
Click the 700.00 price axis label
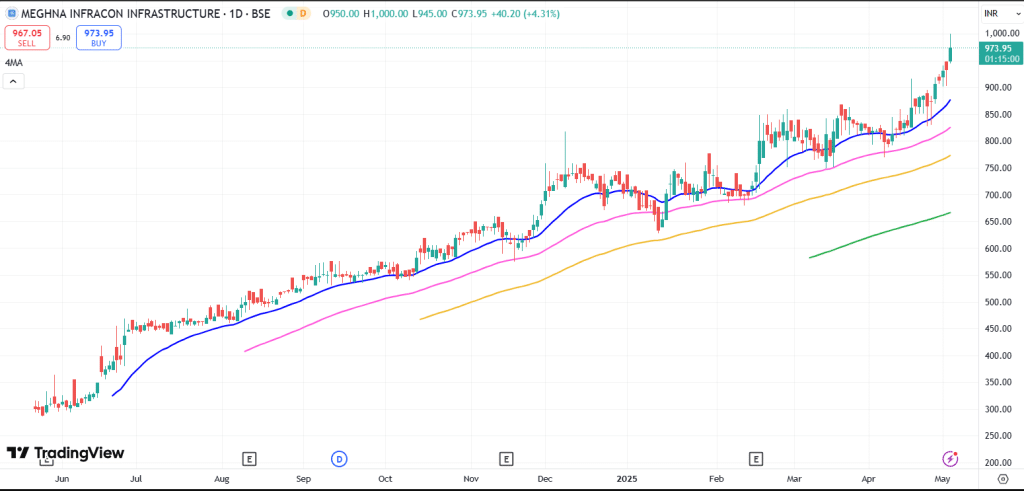[x=997, y=195]
